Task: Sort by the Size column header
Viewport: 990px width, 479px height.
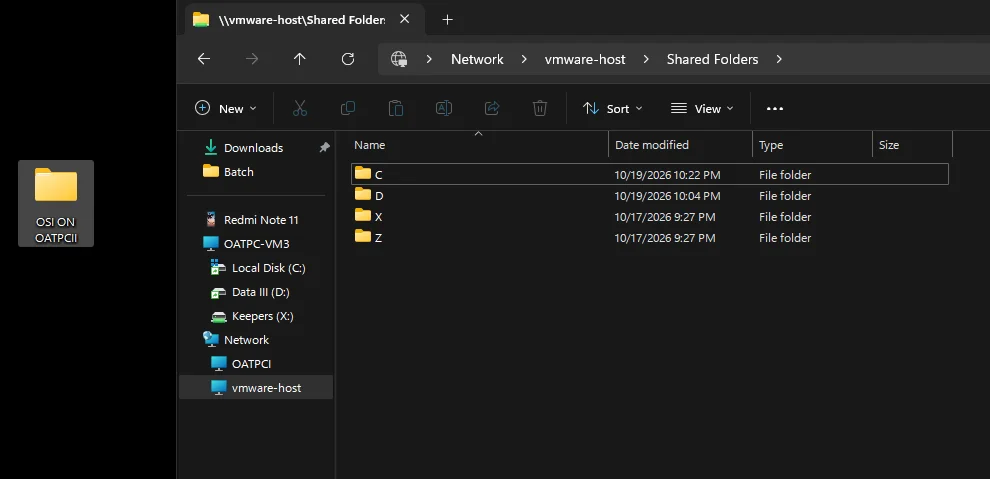Action: pyautogui.click(x=912, y=145)
